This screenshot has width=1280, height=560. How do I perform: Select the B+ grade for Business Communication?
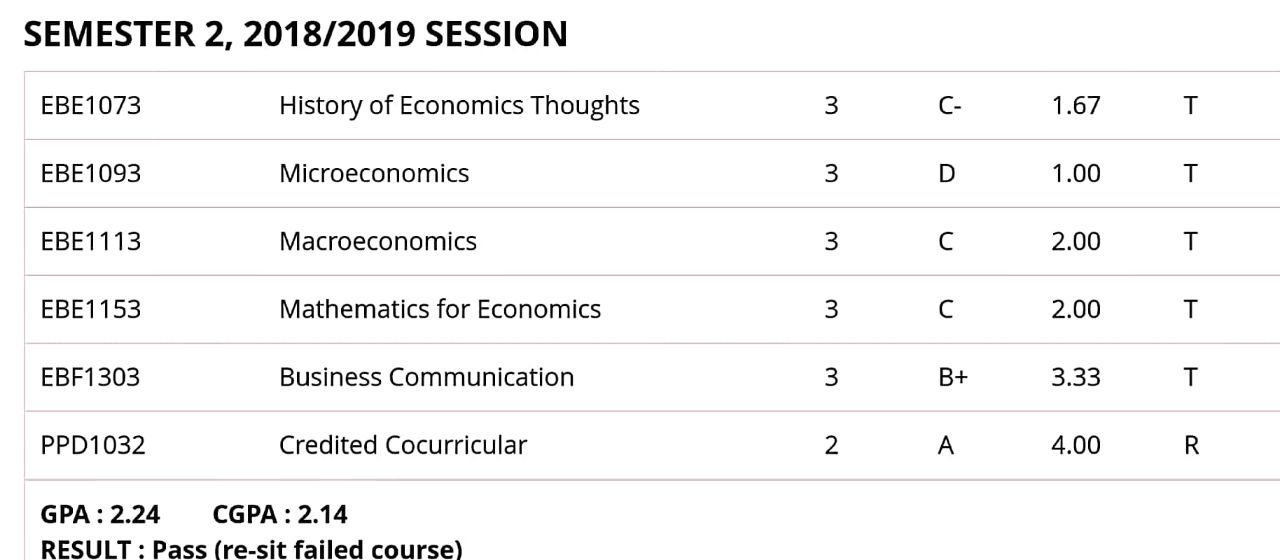(952, 377)
